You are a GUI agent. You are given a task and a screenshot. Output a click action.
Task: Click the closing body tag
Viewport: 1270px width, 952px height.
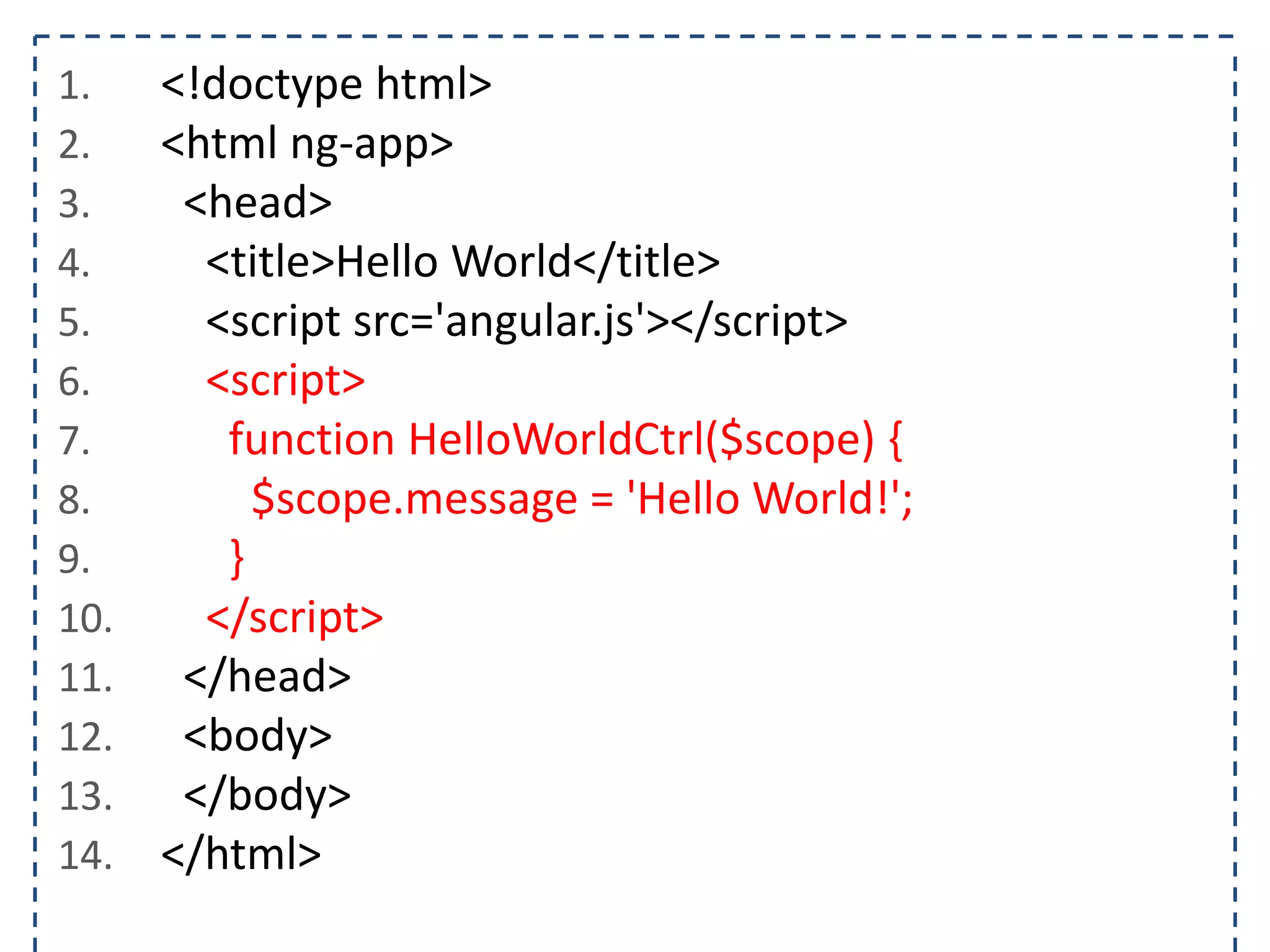267,795
